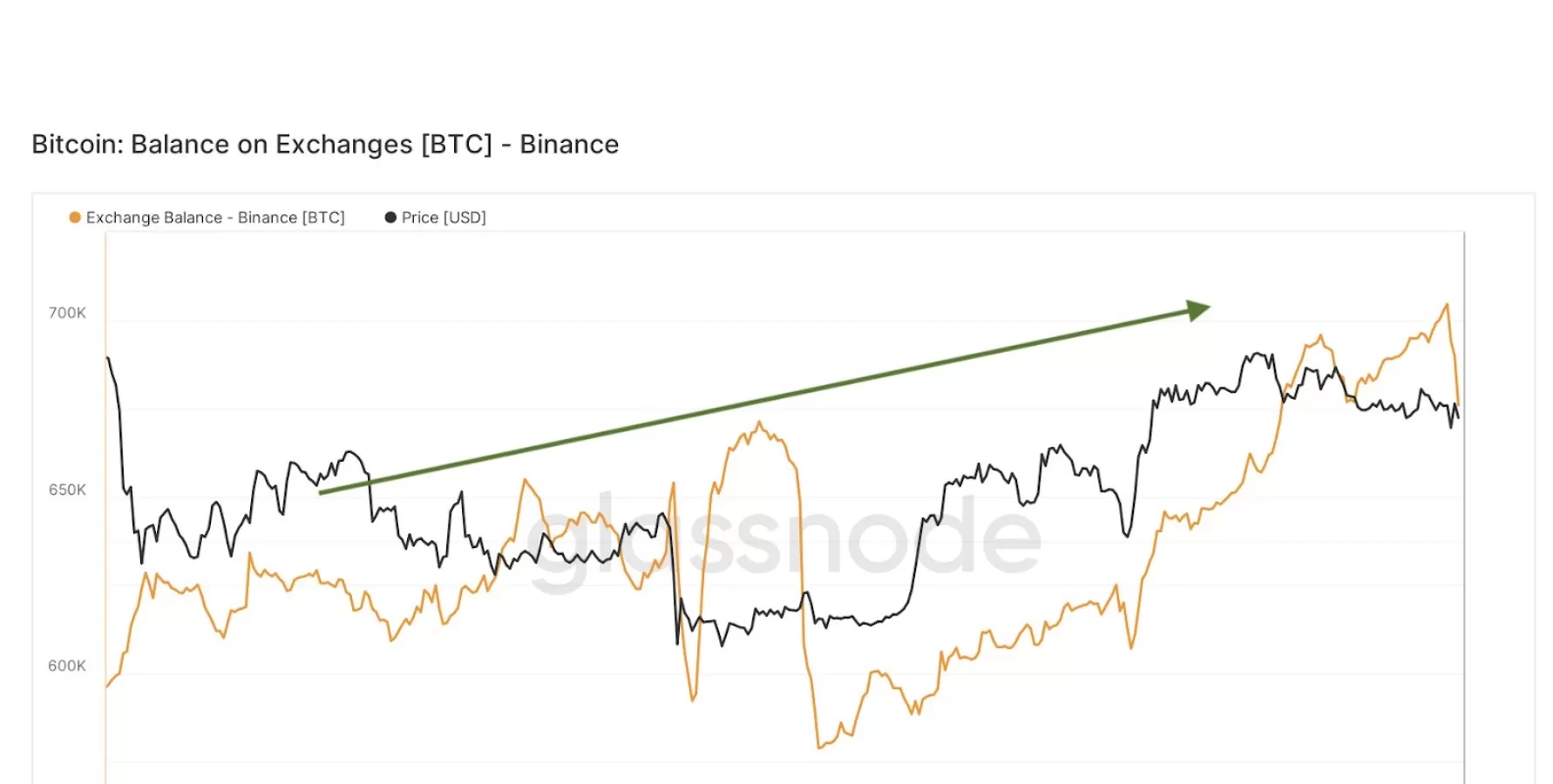Click the black price line's highest right-side peak
Image resolution: width=1553 pixels, height=784 pixels.
tap(1258, 354)
